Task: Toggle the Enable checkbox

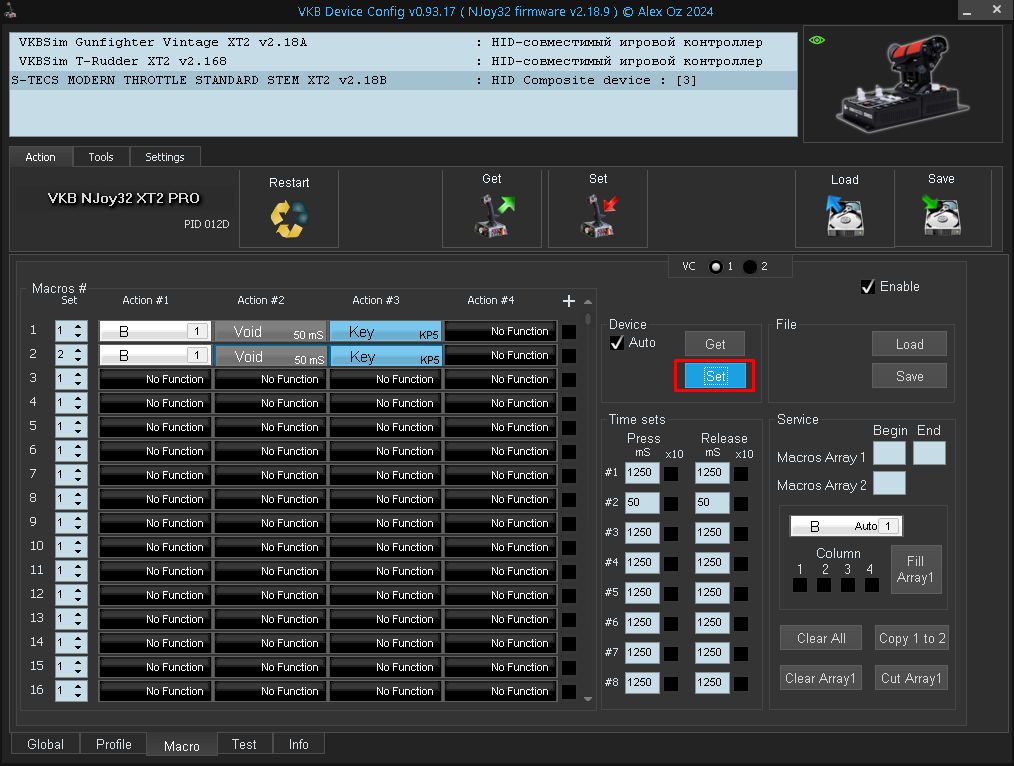Action: pos(868,287)
